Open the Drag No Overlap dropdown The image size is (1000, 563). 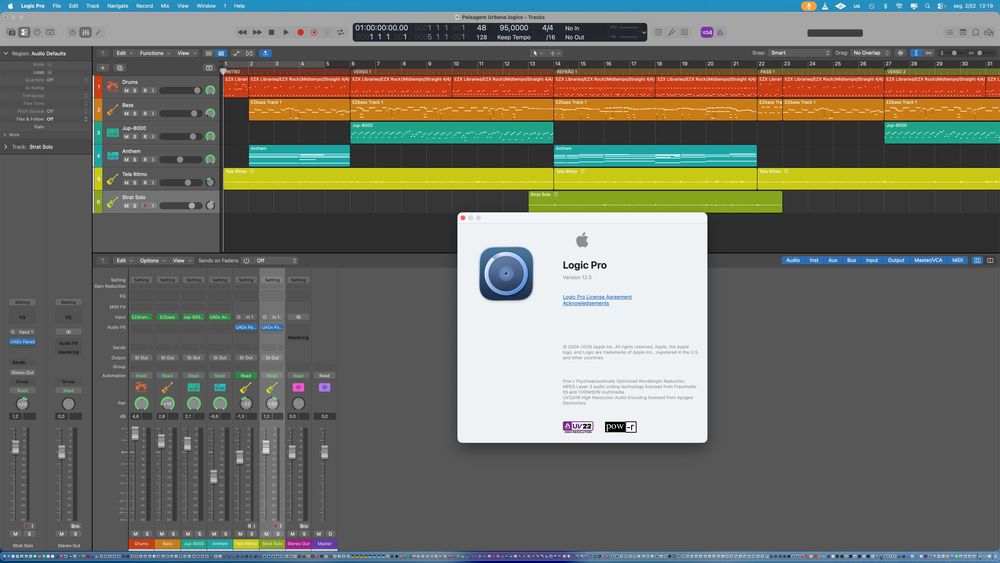pyautogui.click(x=870, y=53)
